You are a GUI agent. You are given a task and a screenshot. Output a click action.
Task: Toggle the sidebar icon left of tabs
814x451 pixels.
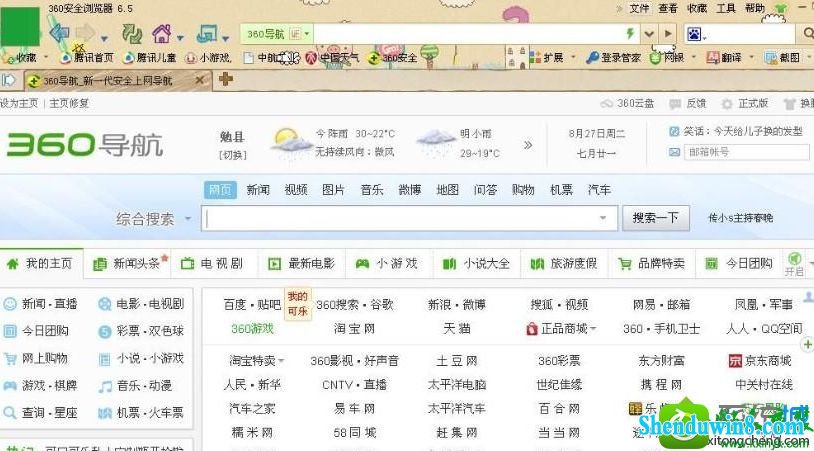point(8,80)
